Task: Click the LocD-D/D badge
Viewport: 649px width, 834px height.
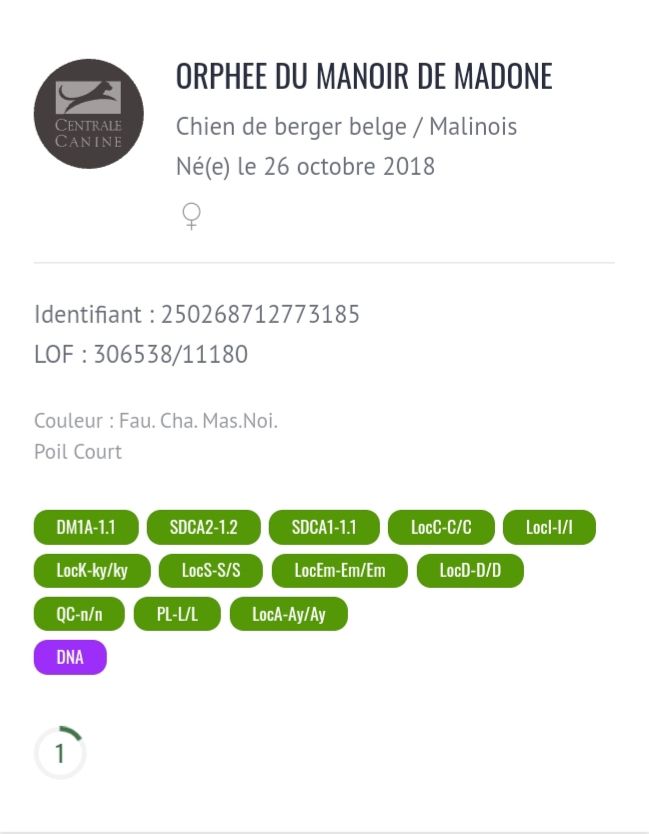Action: coord(470,571)
